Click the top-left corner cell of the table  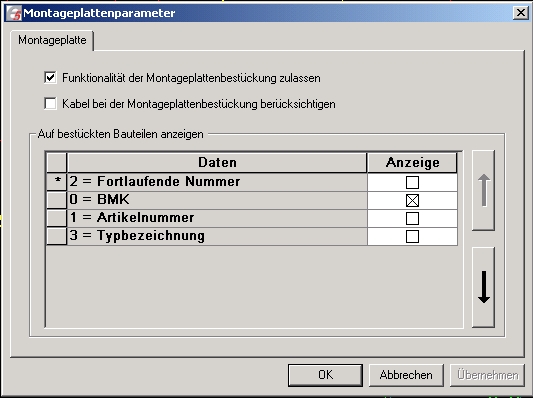[56, 162]
